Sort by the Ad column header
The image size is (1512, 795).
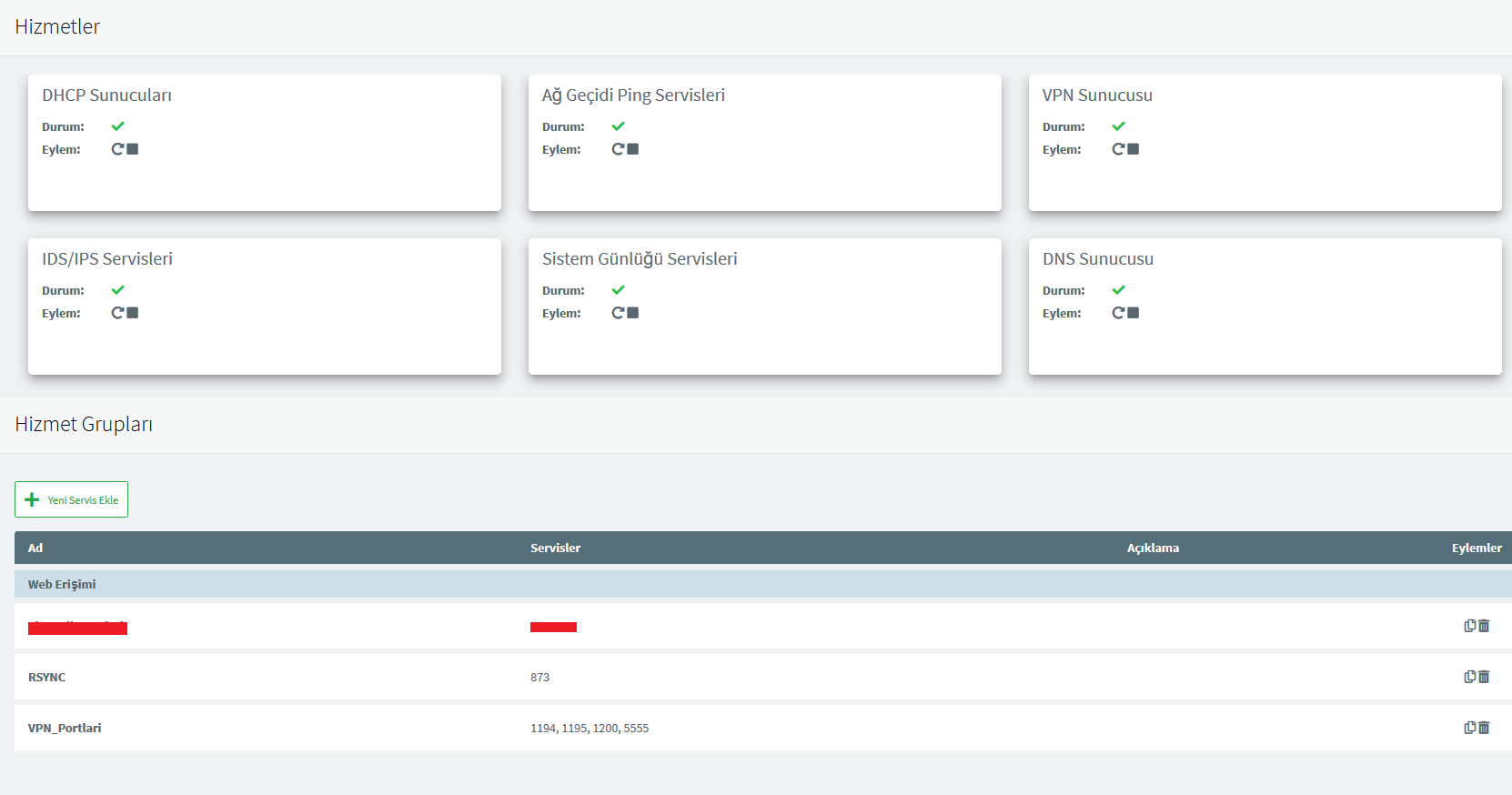(35, 548)
